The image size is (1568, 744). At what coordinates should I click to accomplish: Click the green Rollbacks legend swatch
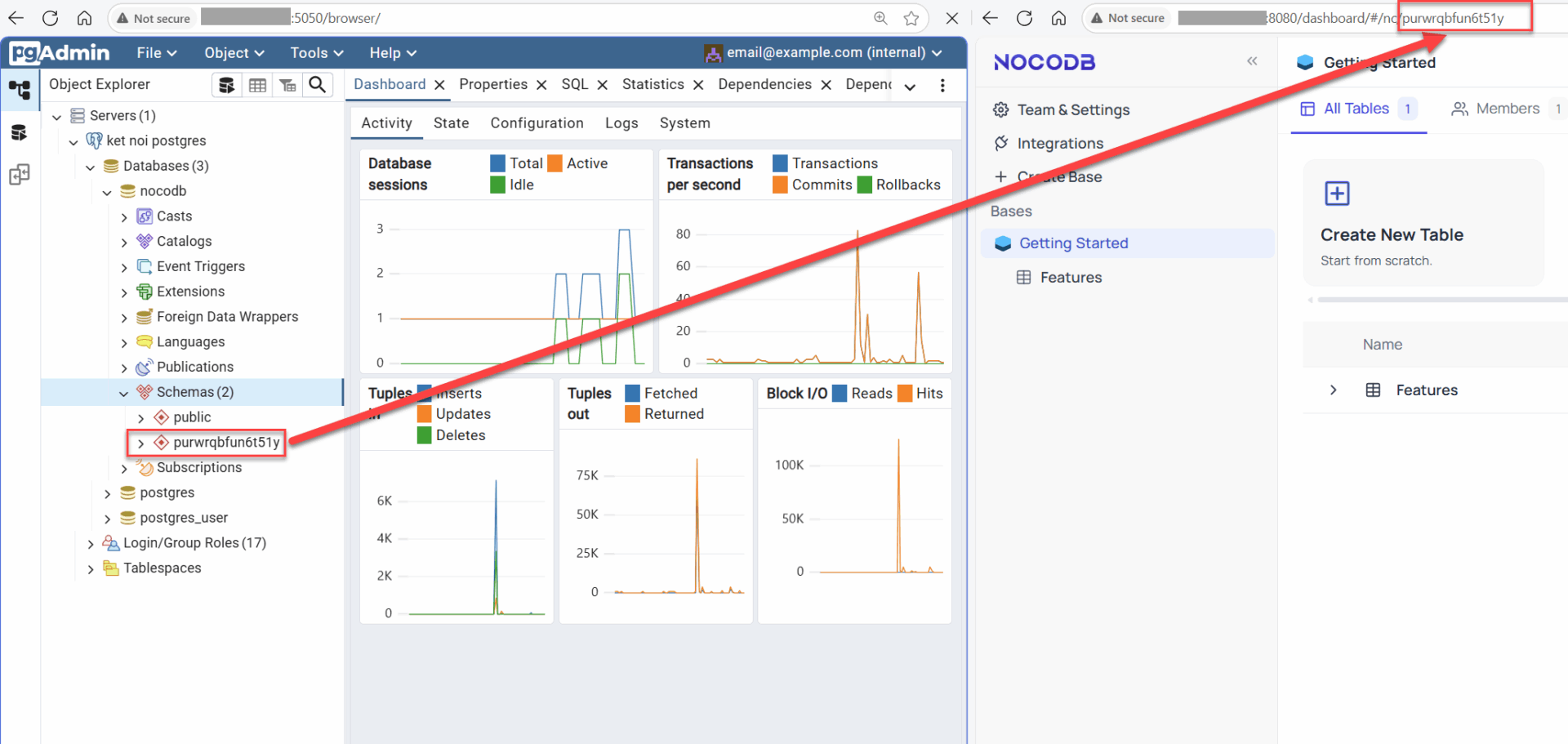[x=864, y=185]
